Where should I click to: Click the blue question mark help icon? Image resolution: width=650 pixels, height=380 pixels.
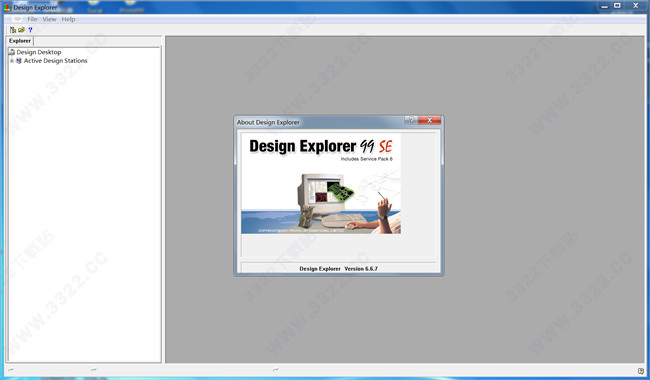[30, 30]
